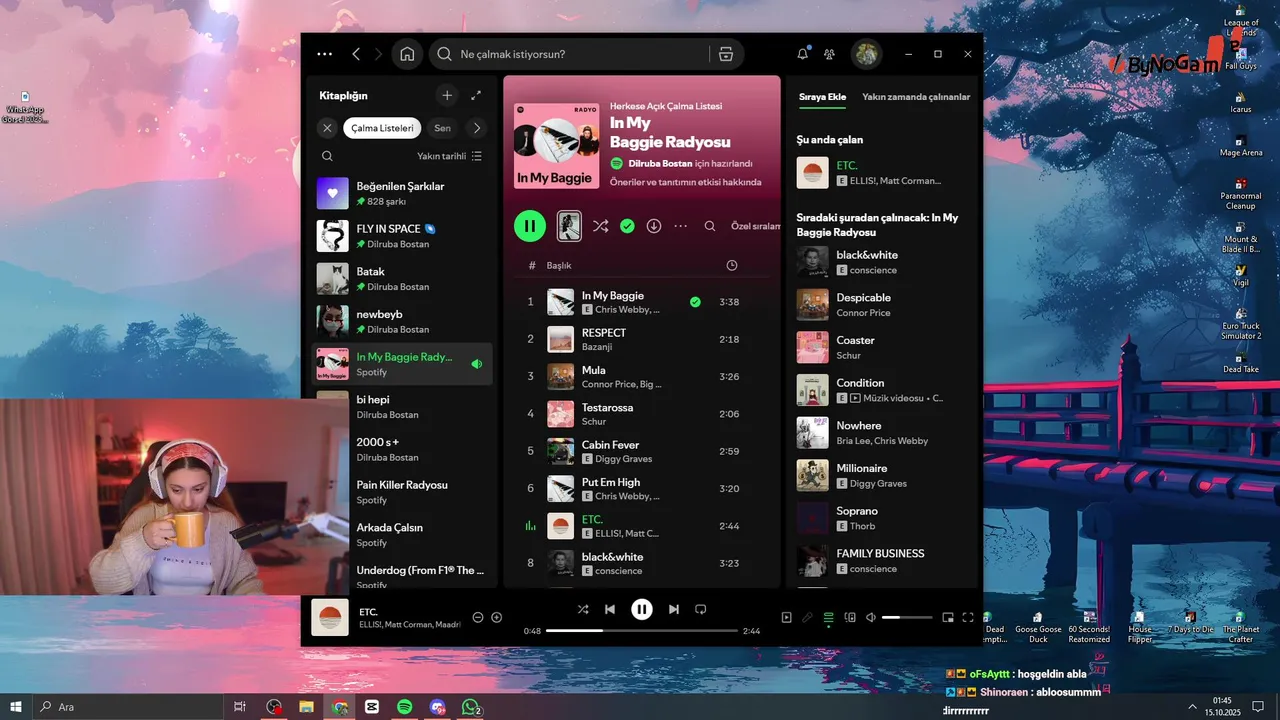Create a playlist with the plus icon
Screen dimensions: 1280x720
[447, 95]
